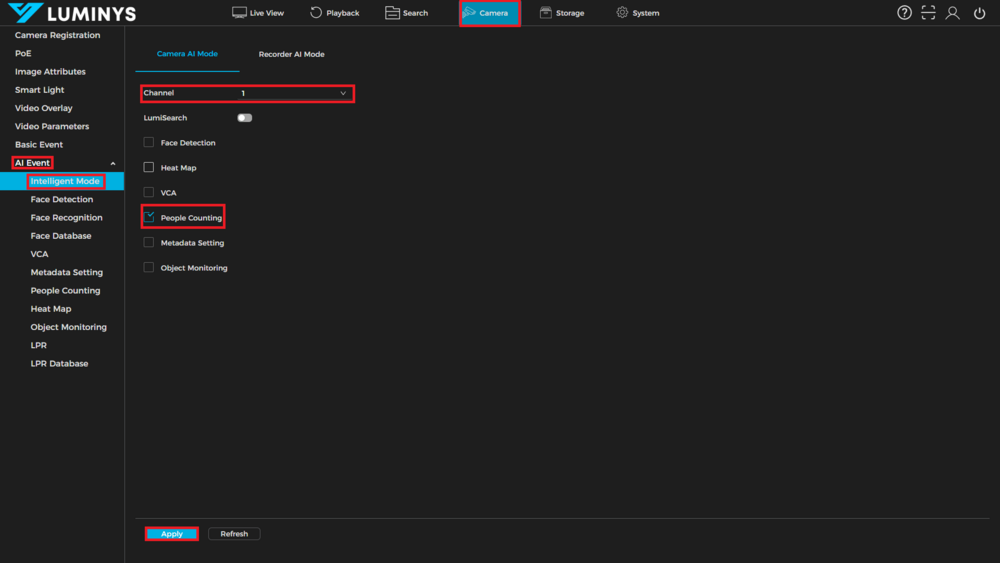Click the scan frame icon in header

coord(928,13)
